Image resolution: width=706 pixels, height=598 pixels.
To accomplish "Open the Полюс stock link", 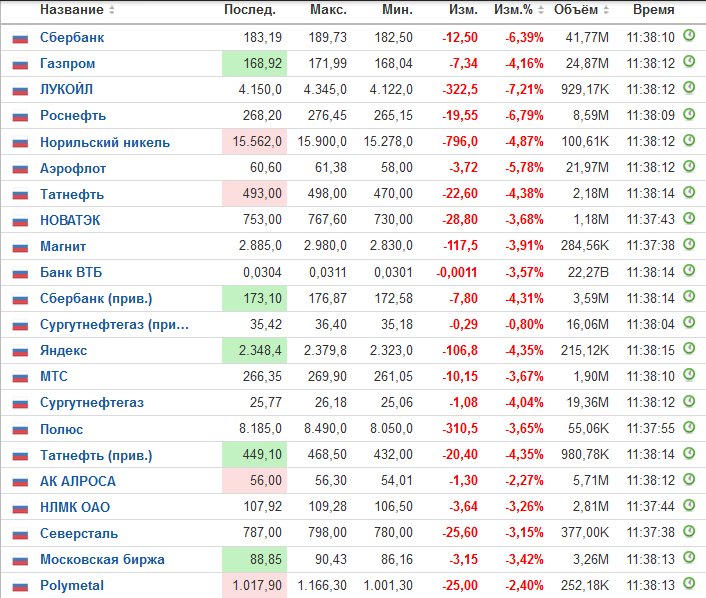I will [x=62, y=430].
